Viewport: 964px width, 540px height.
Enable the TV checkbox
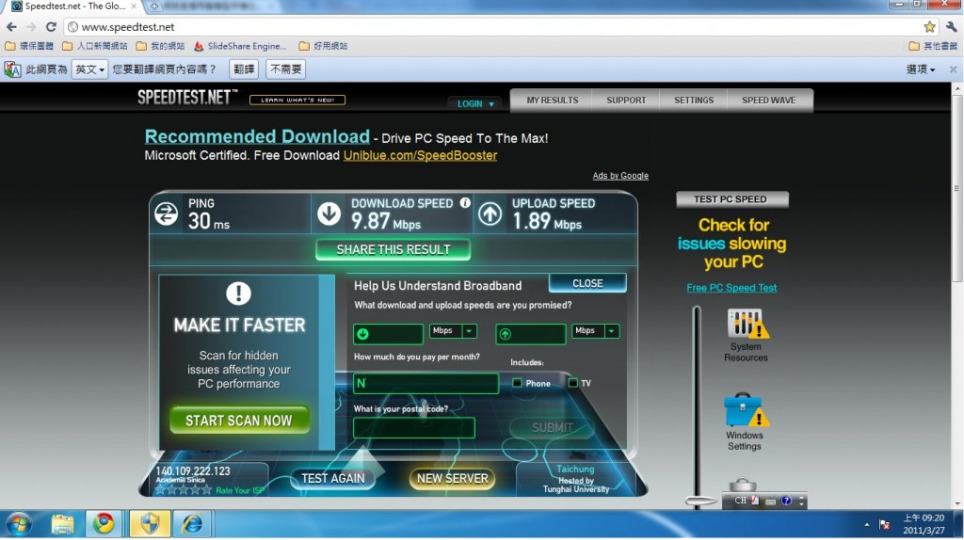click(573, 383)
